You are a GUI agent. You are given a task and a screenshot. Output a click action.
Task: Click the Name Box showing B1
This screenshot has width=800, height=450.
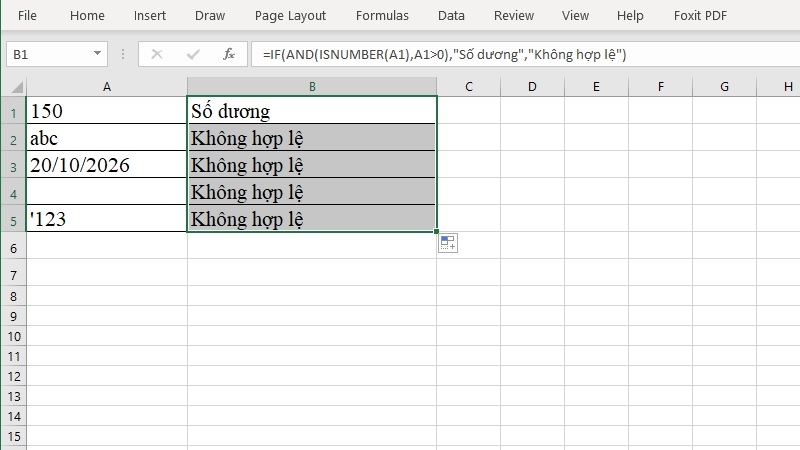coord(49,54)
